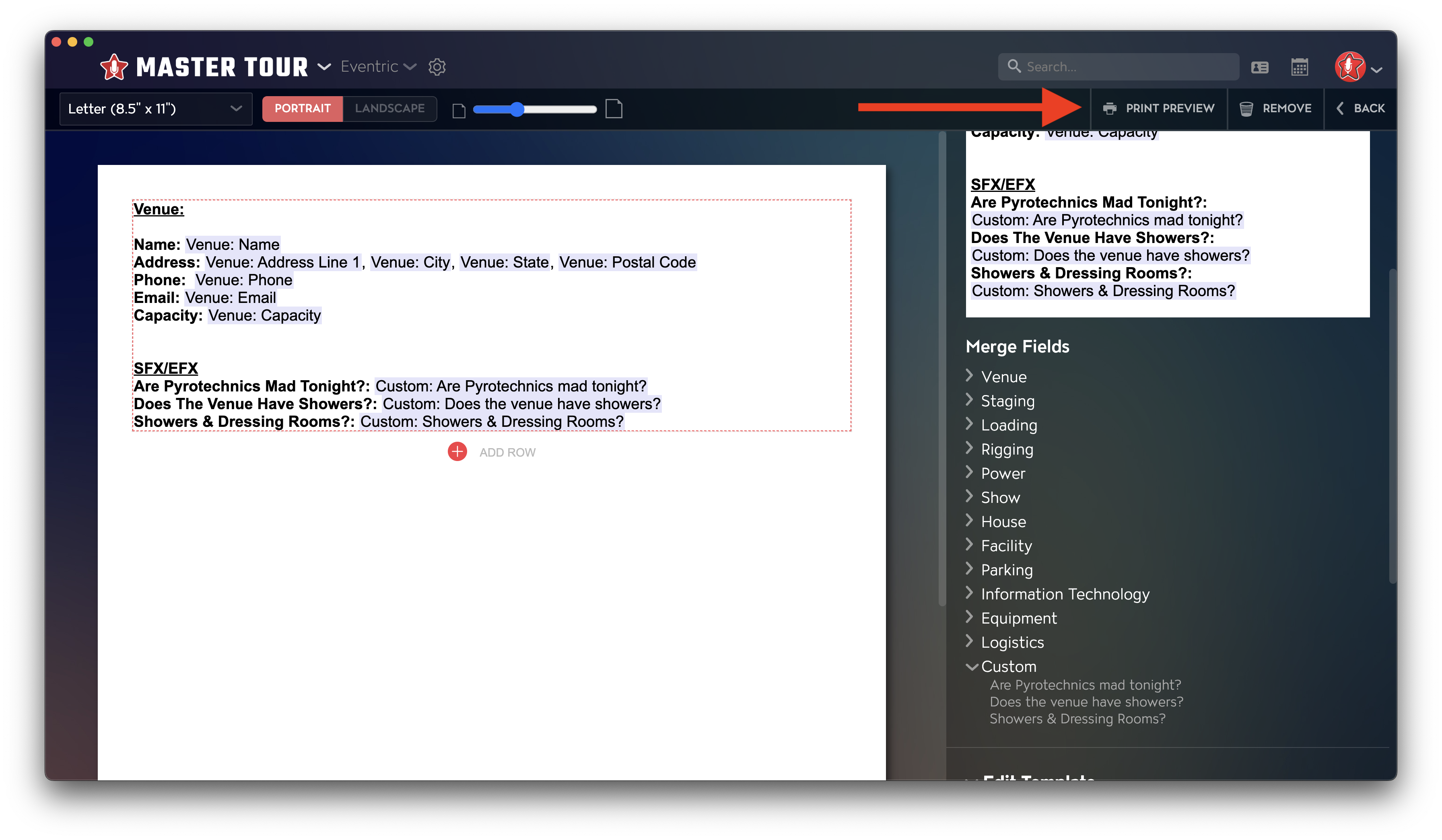Open the calendar icon
This screenshot has height=840, width=1442.
(1300, 67)
